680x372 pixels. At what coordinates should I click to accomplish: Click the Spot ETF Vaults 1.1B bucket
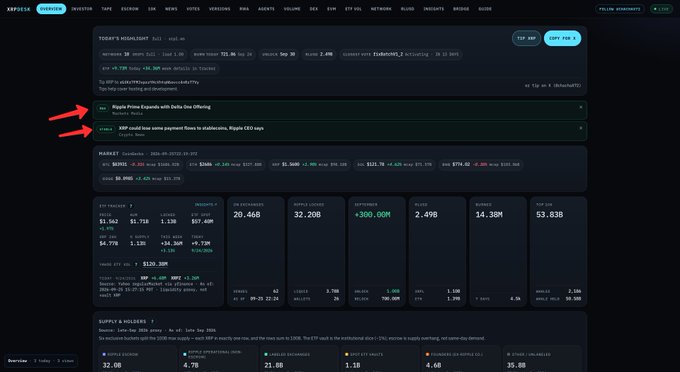(x=380, y=359)
